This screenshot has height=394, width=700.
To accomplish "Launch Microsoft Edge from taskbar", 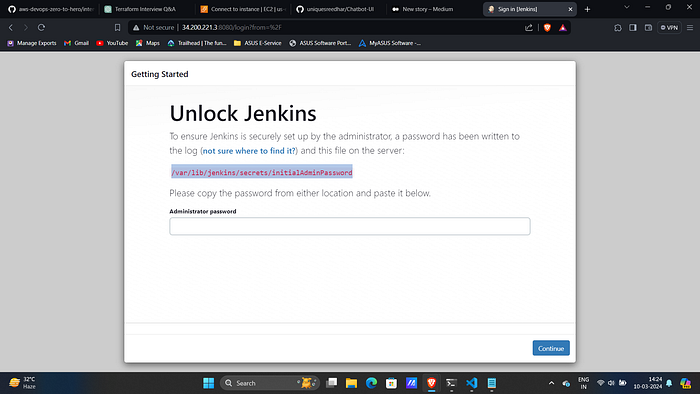I will click(x=371, y=383).
